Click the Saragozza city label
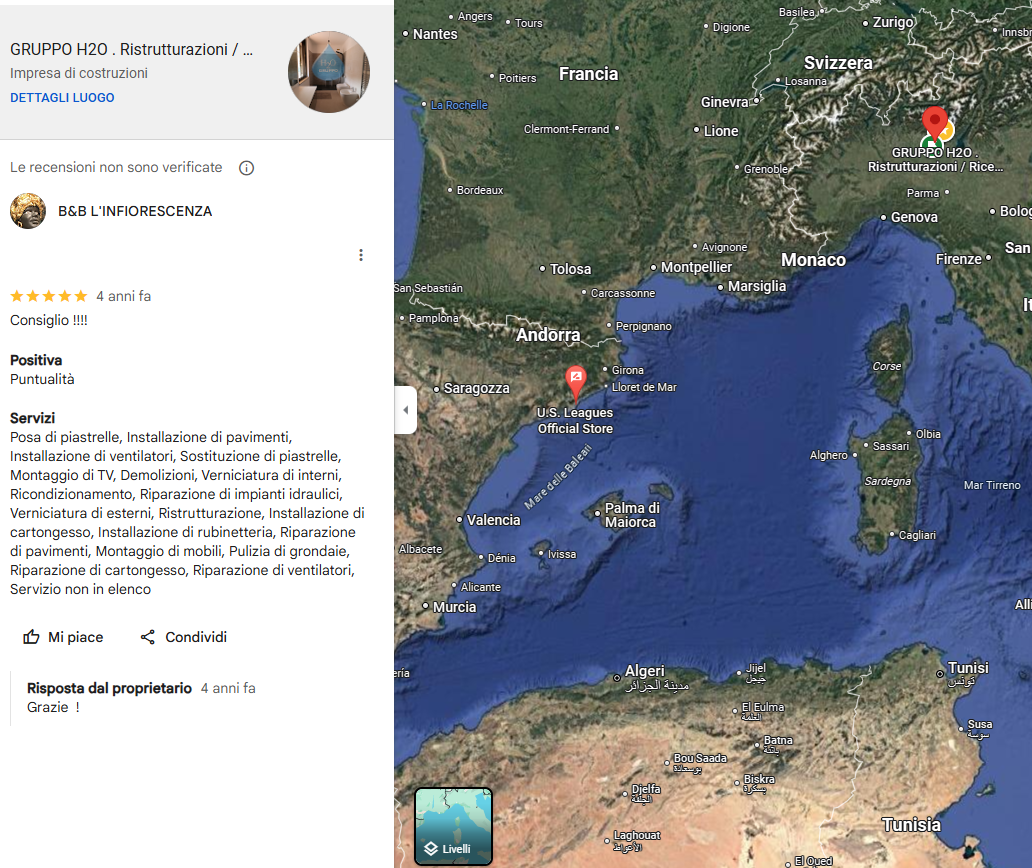Viewport: 1032px width, 868px height. 476,388
